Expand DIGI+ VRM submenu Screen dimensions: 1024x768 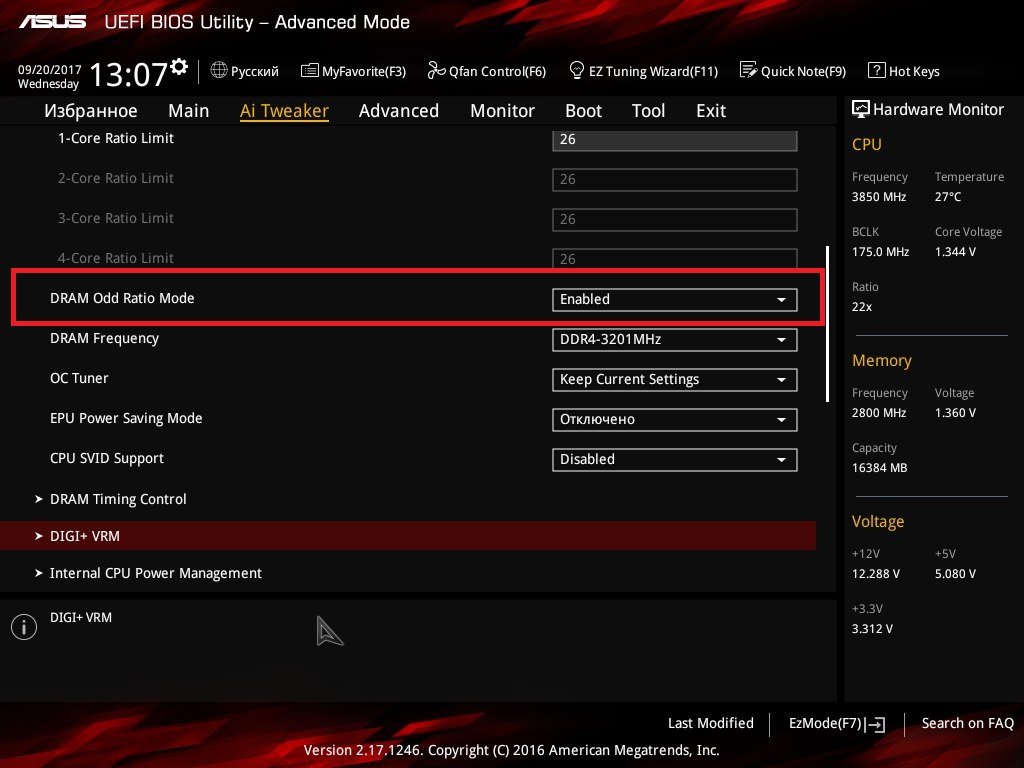408,536
